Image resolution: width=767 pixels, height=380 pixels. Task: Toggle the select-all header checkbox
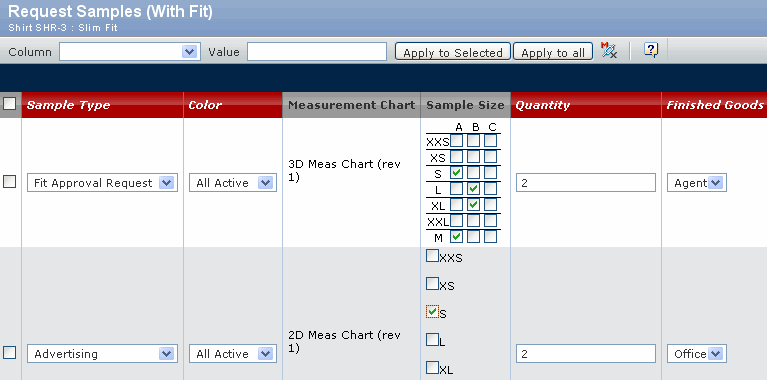pos(9,104)
